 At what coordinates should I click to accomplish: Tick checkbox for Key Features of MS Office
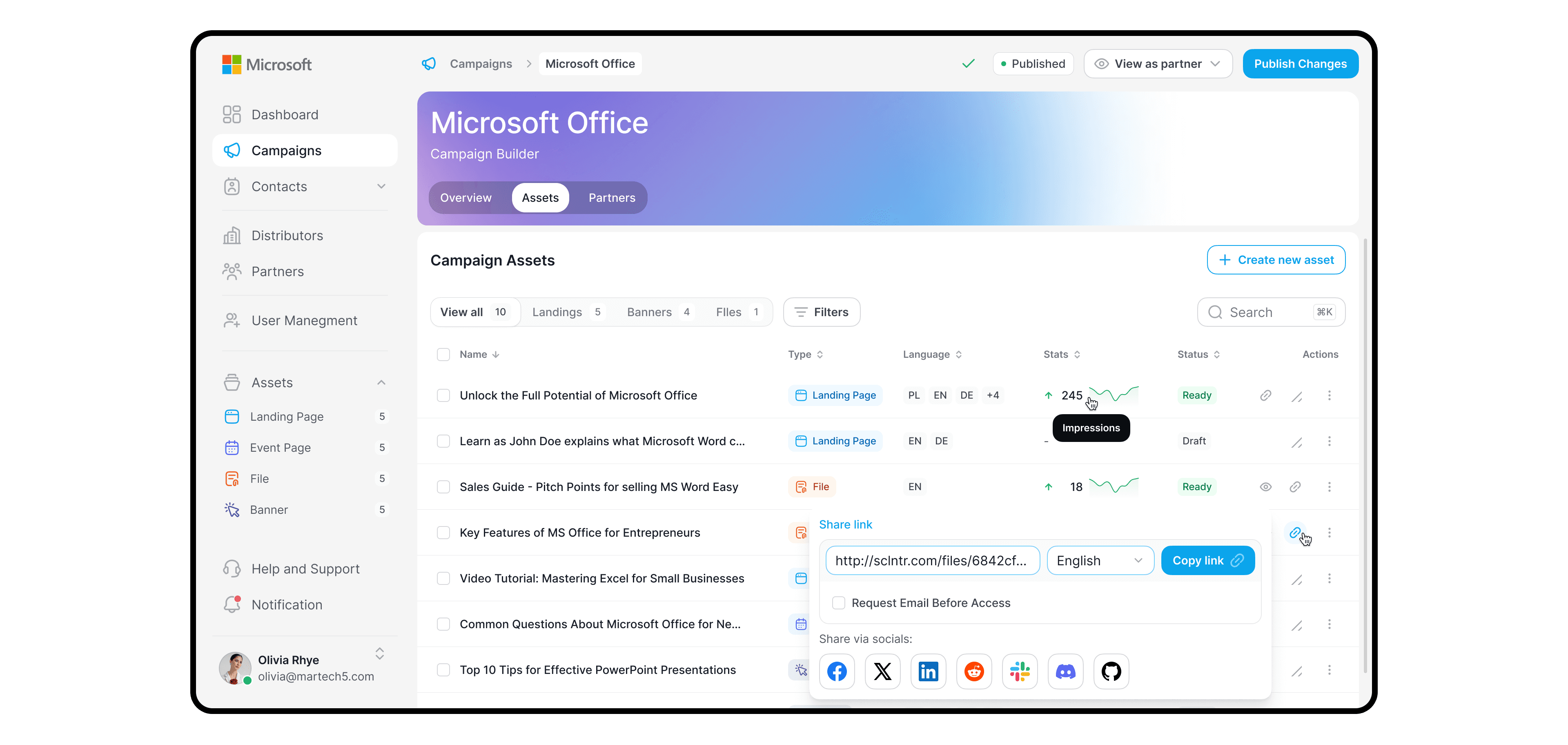[x=443, y=533]
